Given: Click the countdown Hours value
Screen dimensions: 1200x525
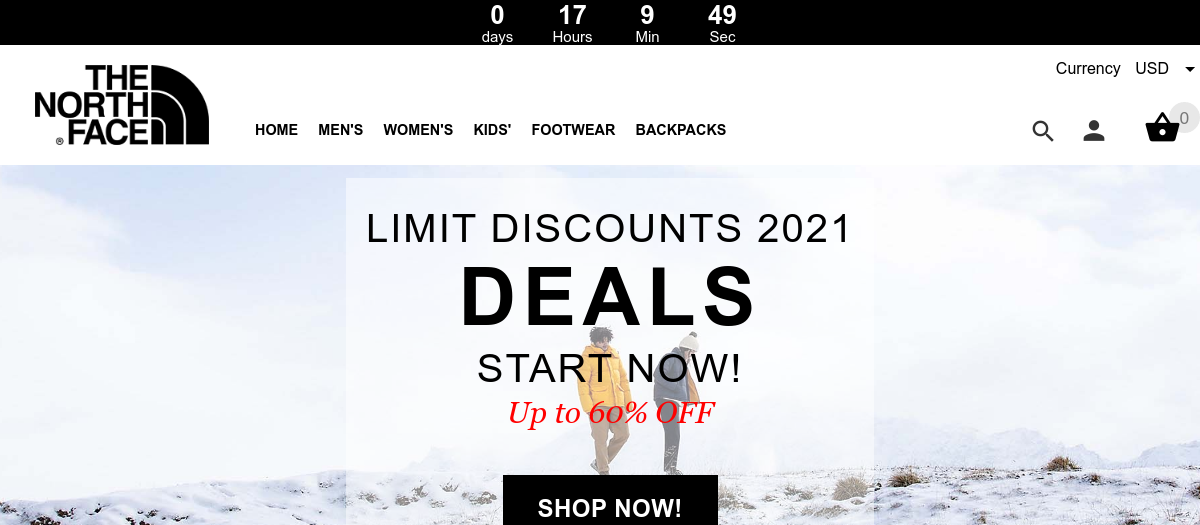Looking at the screenshot, I should coord(572,16).
